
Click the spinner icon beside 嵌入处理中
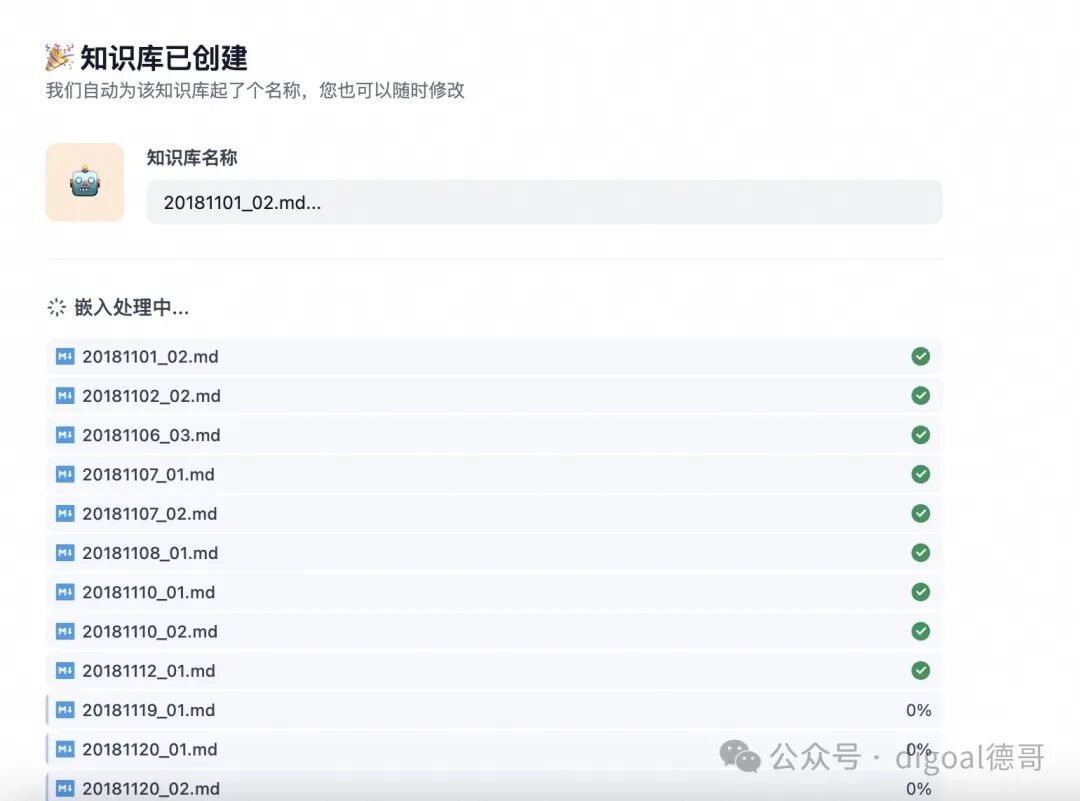click(x=56, y=307)
